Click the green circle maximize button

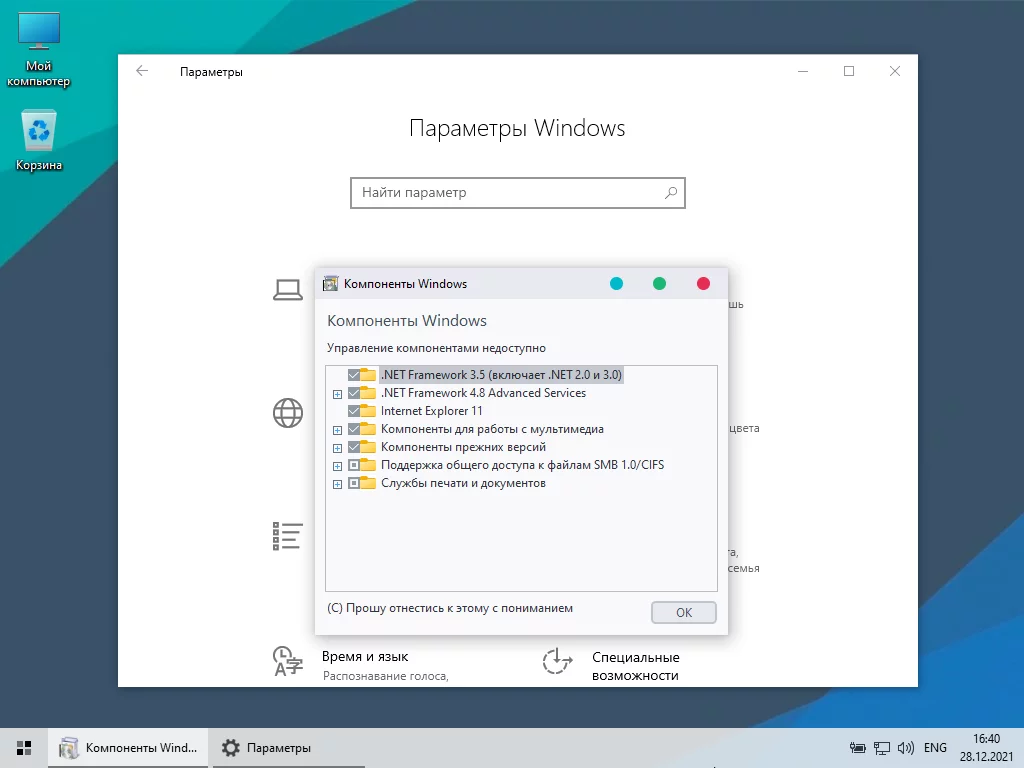pos(660,283)
